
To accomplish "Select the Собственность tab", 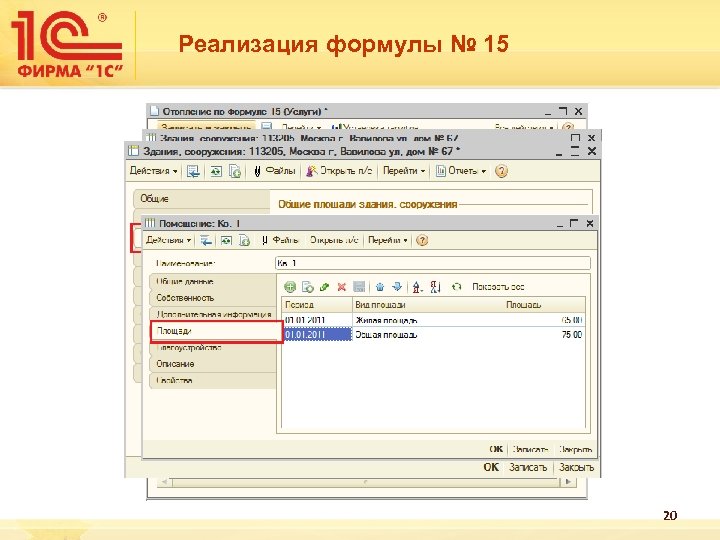I will (213, 298).
